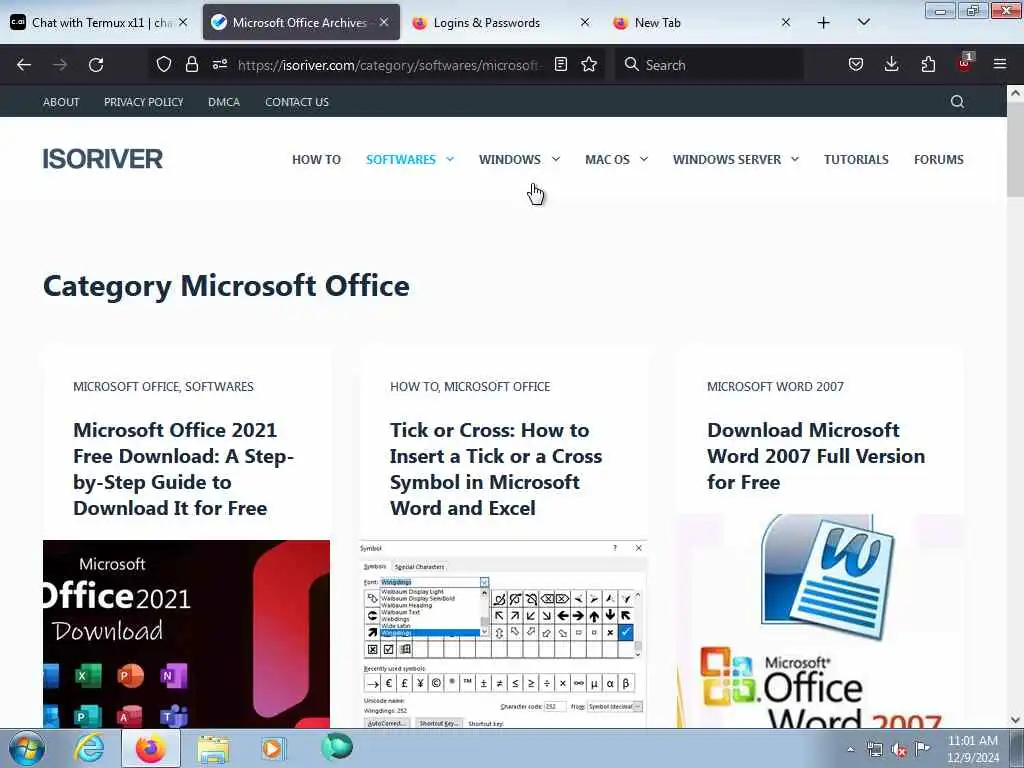Screen dimensions: 1024x768
Task: Open the Action Center flag tray icon
Action: pos(922,748)
